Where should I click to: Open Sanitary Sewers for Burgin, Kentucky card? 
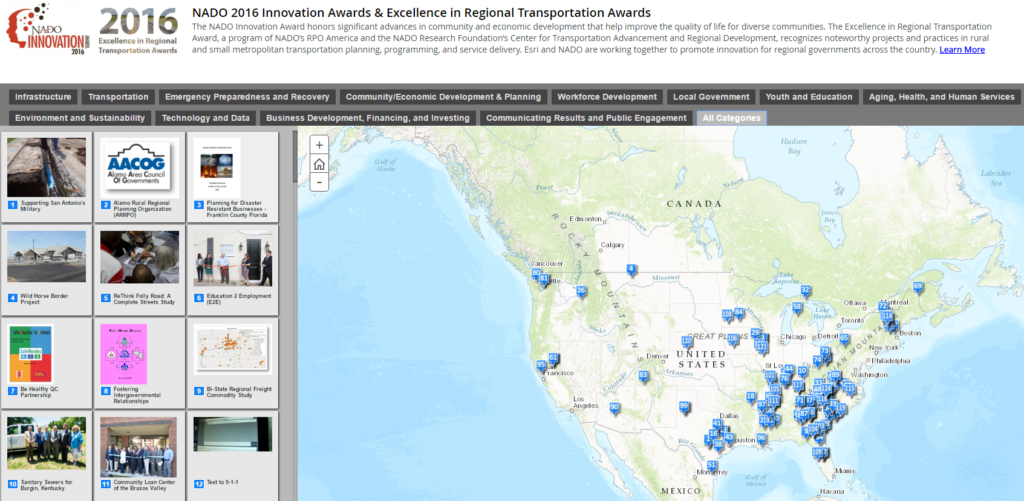pyautogui.click(x=46, y=456)
